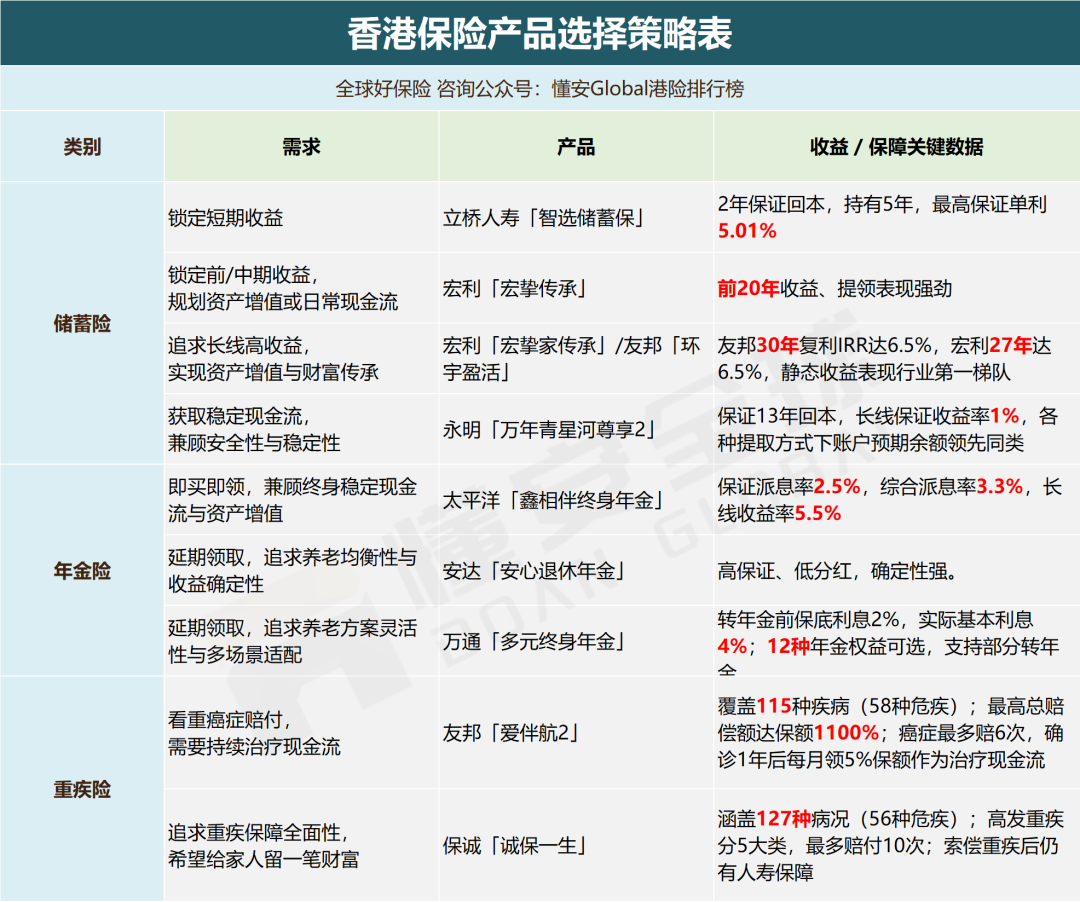Click the 宏利「宏挚传承」 product cell
The image size is (1080, 902).
pos(514,289)
